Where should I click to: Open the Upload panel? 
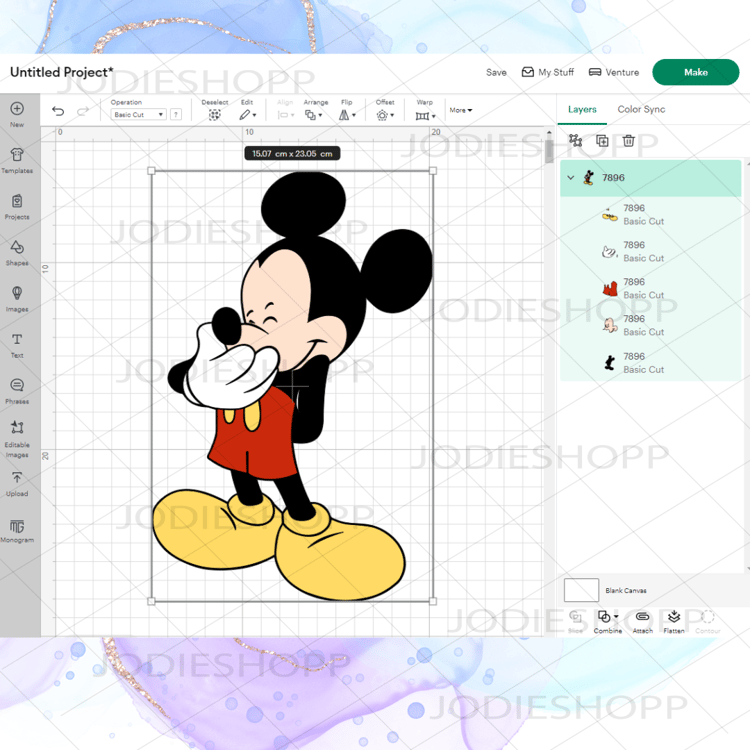click(17, 484)
